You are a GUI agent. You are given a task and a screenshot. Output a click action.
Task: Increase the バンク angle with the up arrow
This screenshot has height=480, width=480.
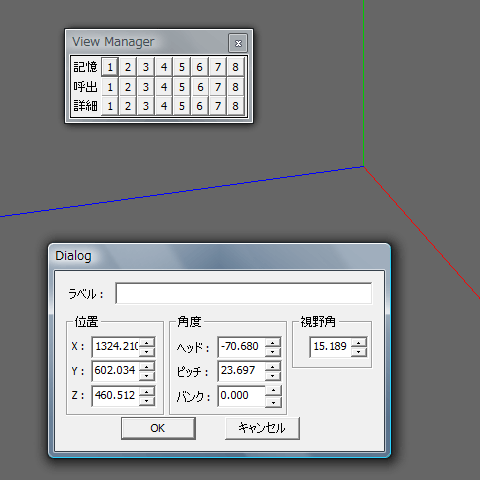pos(273,390)
